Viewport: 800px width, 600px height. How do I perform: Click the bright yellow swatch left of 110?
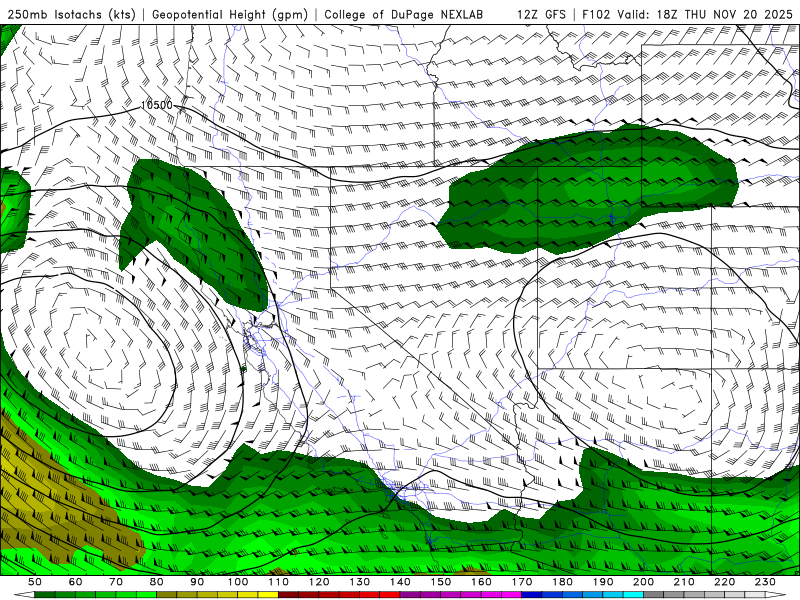tap(268, 595)
